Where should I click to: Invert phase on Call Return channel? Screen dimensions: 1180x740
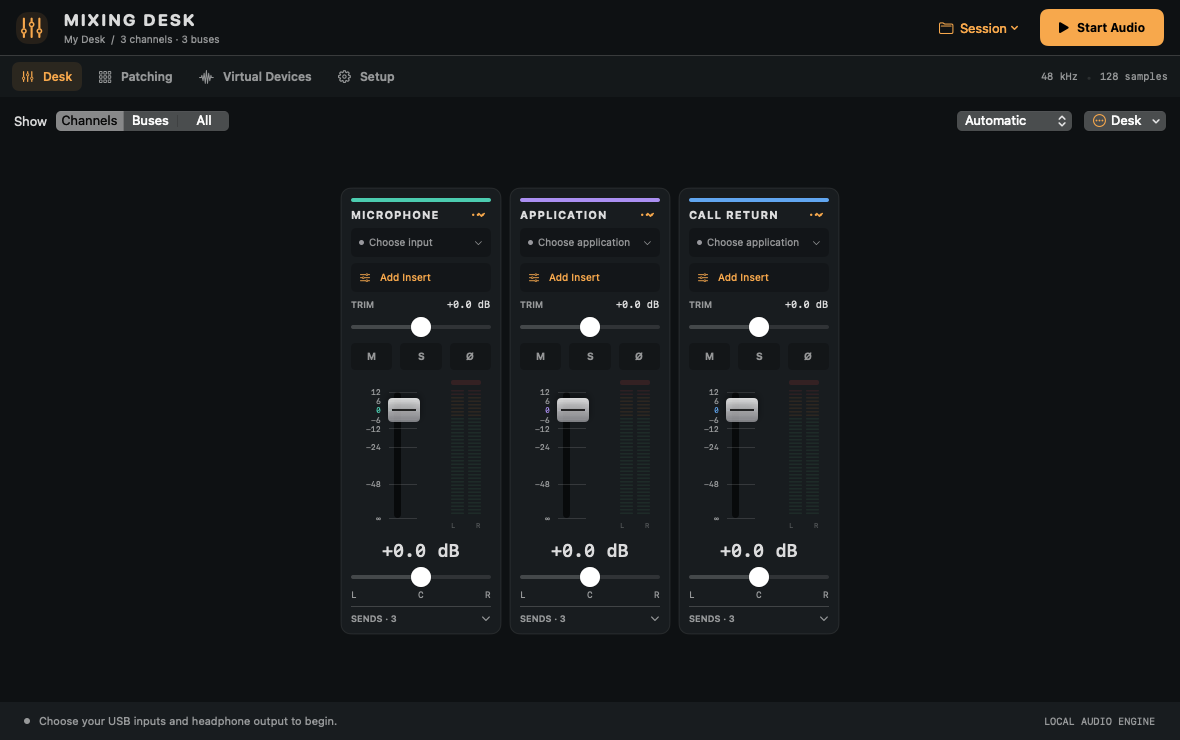pyautogui.click(x=807, y=356)
